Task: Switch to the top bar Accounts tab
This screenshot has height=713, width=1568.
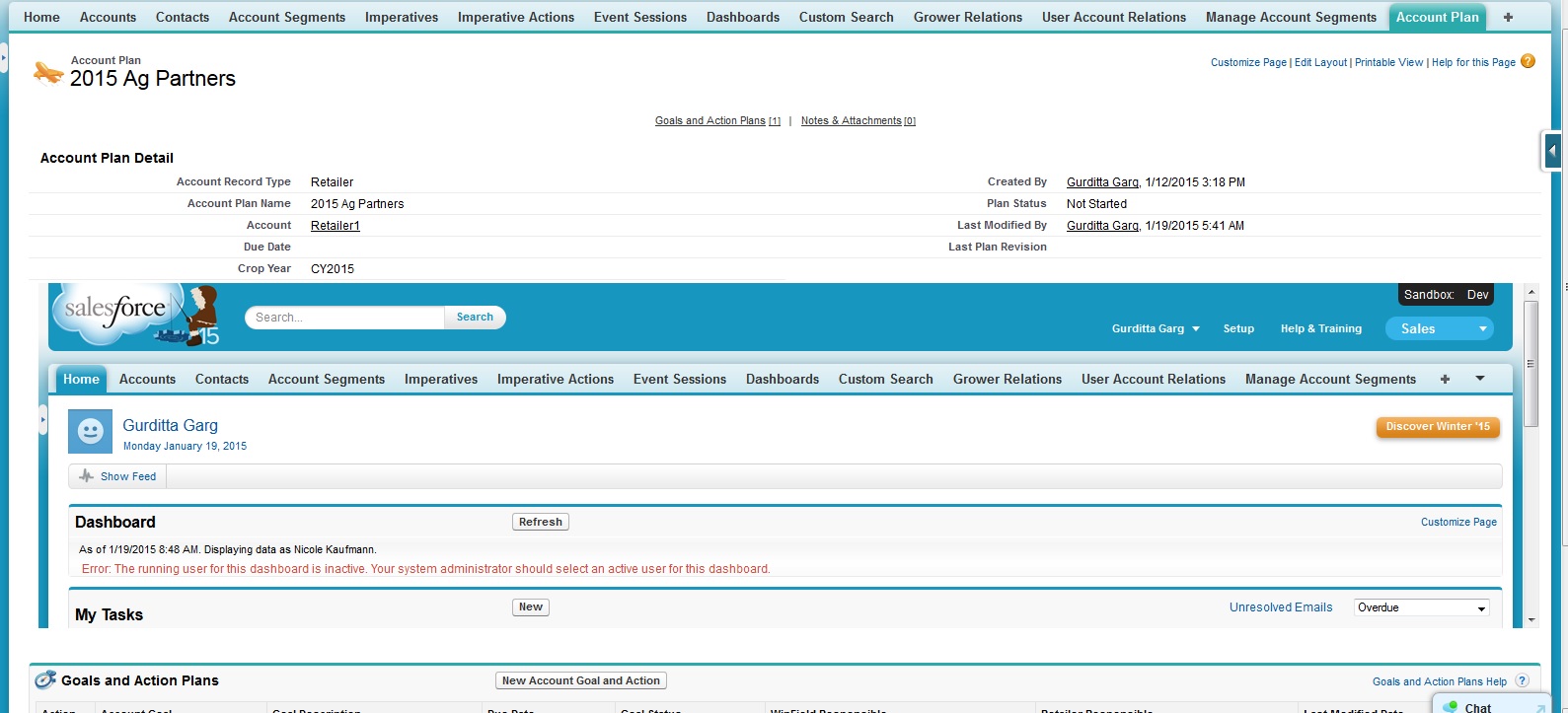Action: pos(108,17)
